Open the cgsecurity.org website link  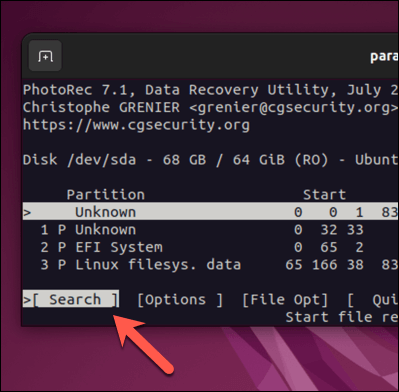pos(136,125)
